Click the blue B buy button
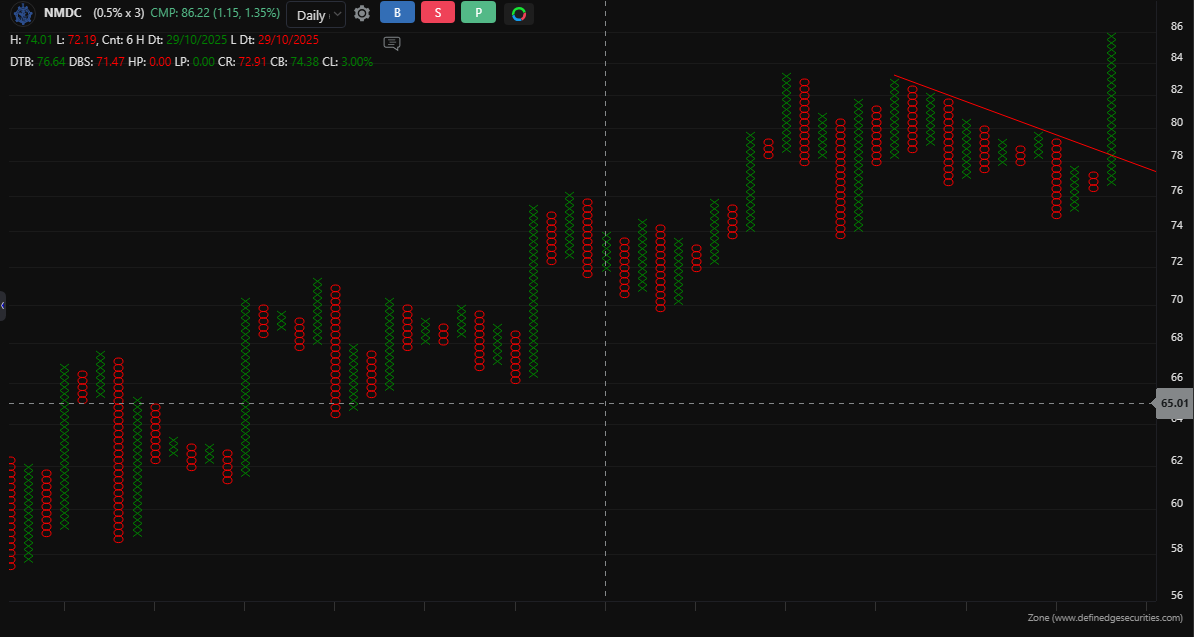Screen dimensions: 1194x637 pyautogui.click(x=397, y=13)
